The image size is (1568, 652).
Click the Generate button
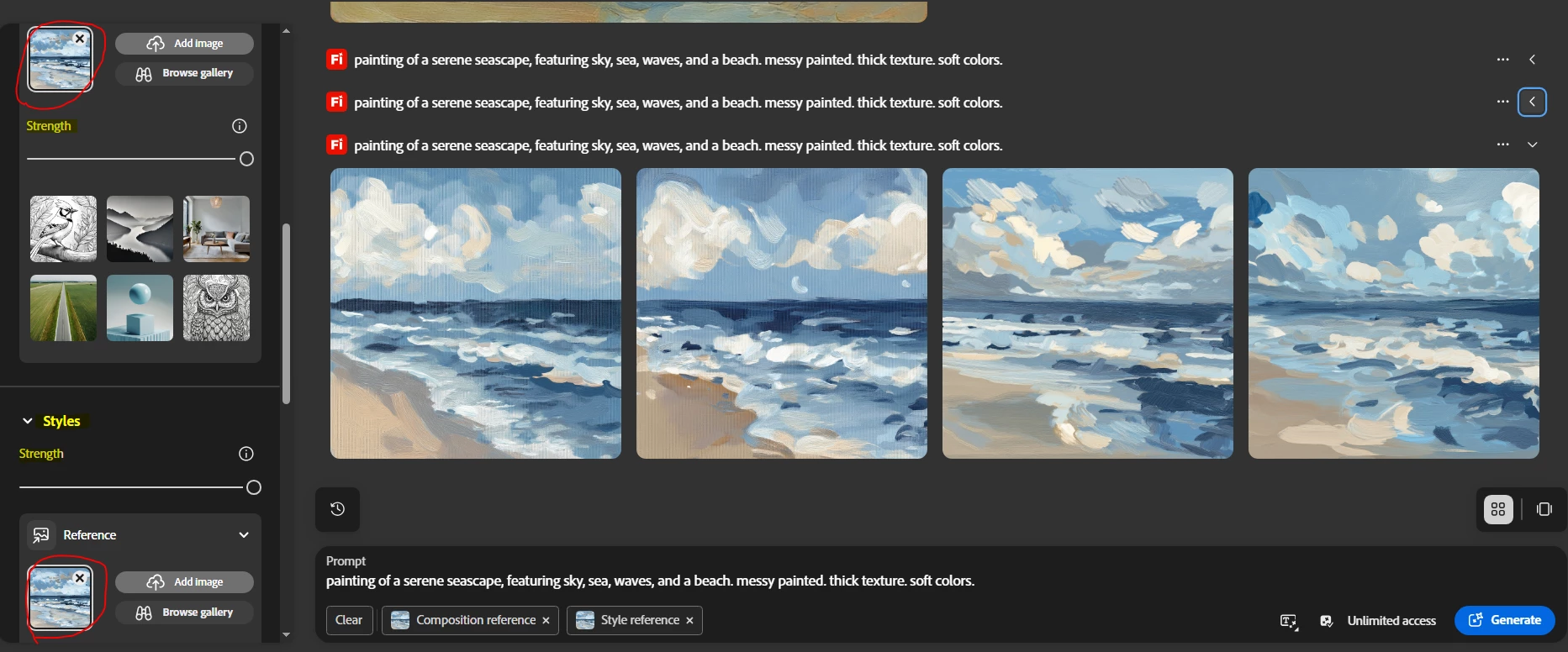click(x=1504, y=620)
